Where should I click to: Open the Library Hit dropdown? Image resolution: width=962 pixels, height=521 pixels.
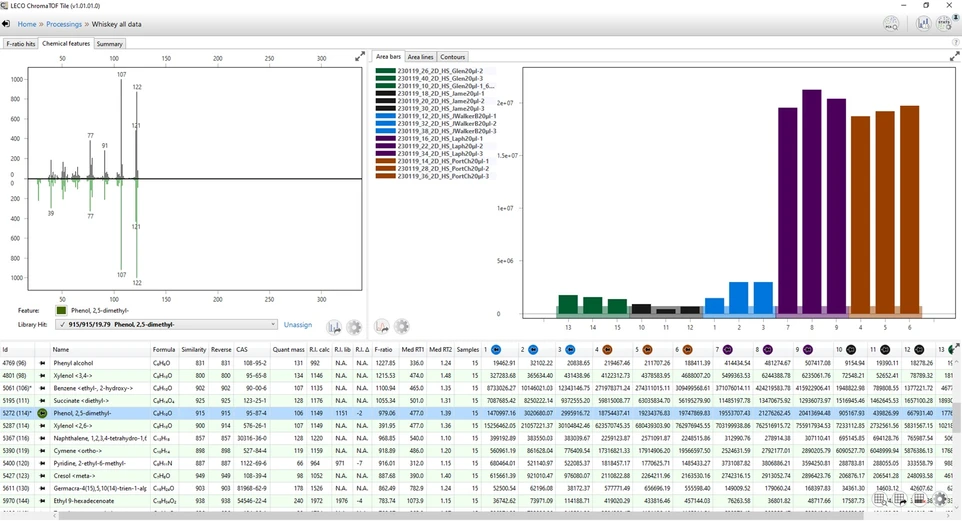click(166, 325)
